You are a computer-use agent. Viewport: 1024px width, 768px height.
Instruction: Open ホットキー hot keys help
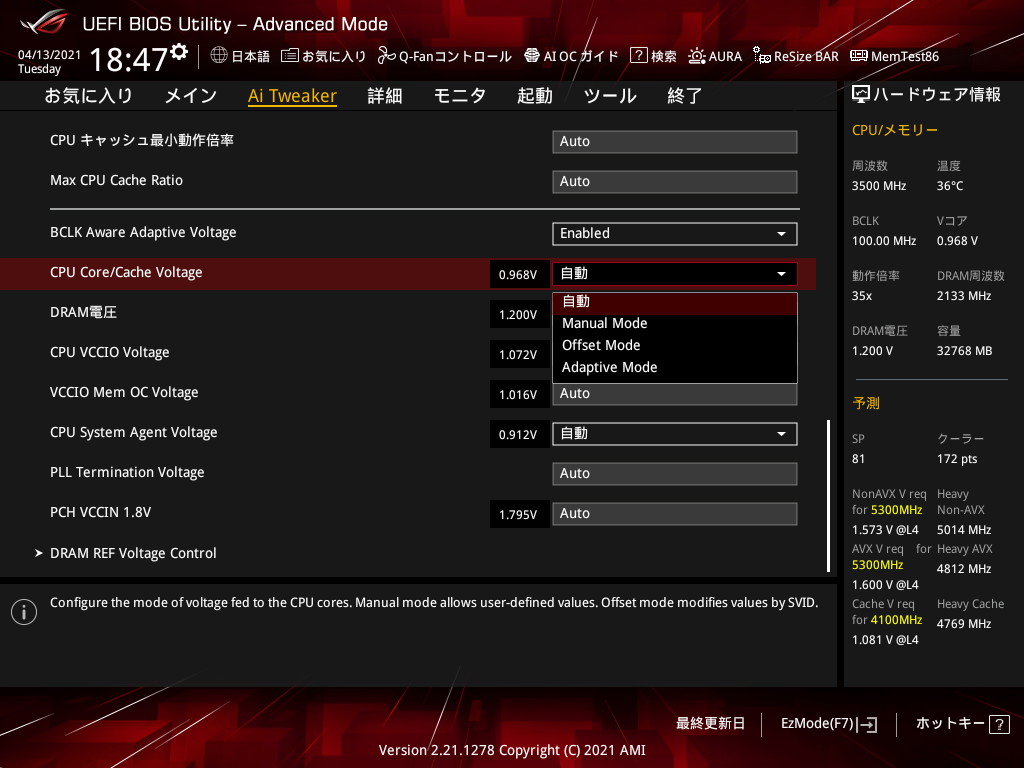(x=962, y=724)
